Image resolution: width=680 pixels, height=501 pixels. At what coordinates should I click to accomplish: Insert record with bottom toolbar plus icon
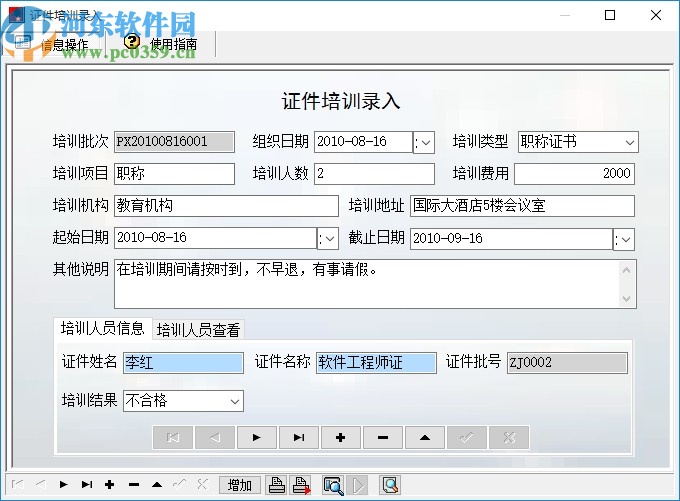tap(110, 484)
